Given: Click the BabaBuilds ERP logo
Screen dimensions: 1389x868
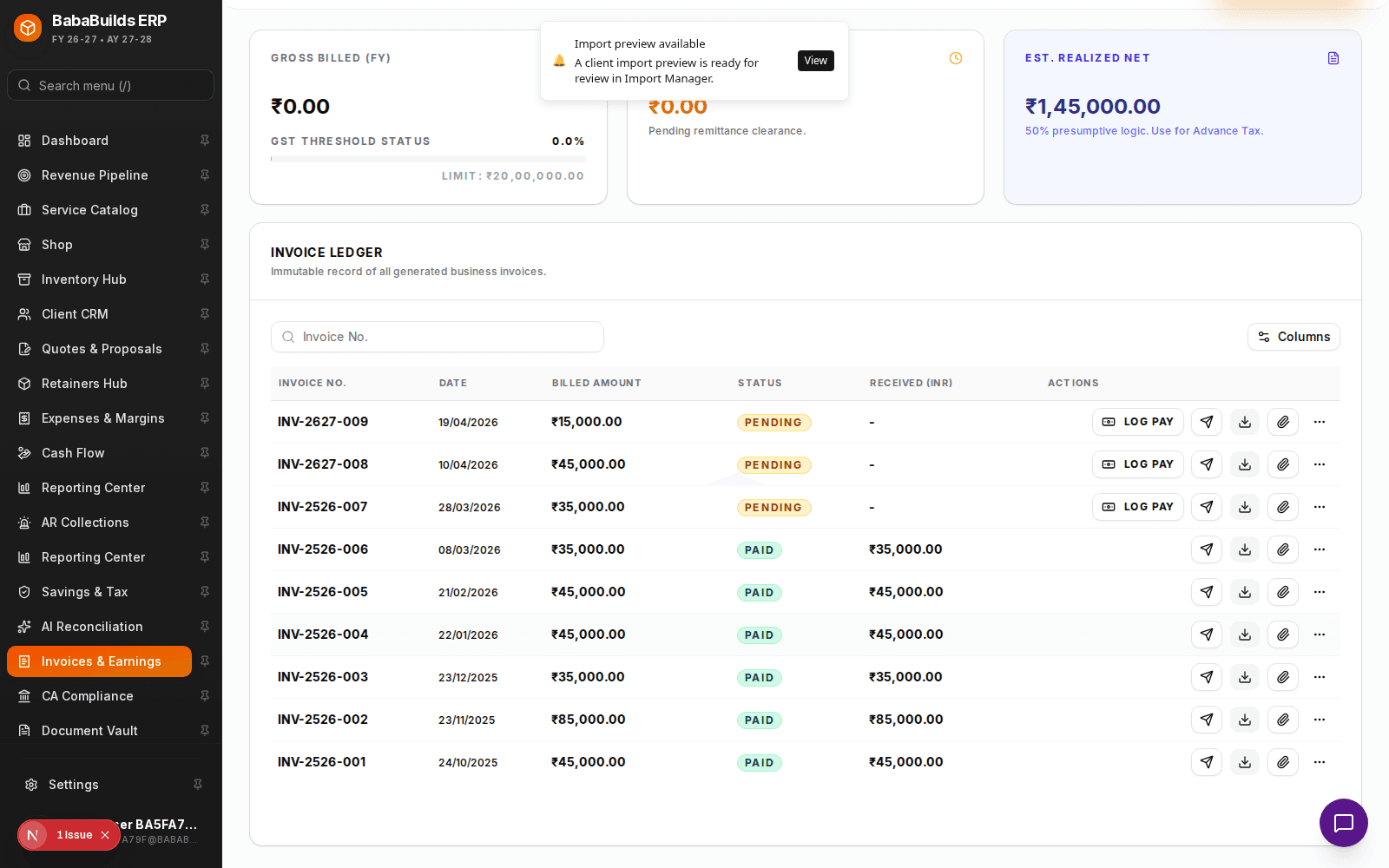Looking at the screenshot, I should pos(28,28).
